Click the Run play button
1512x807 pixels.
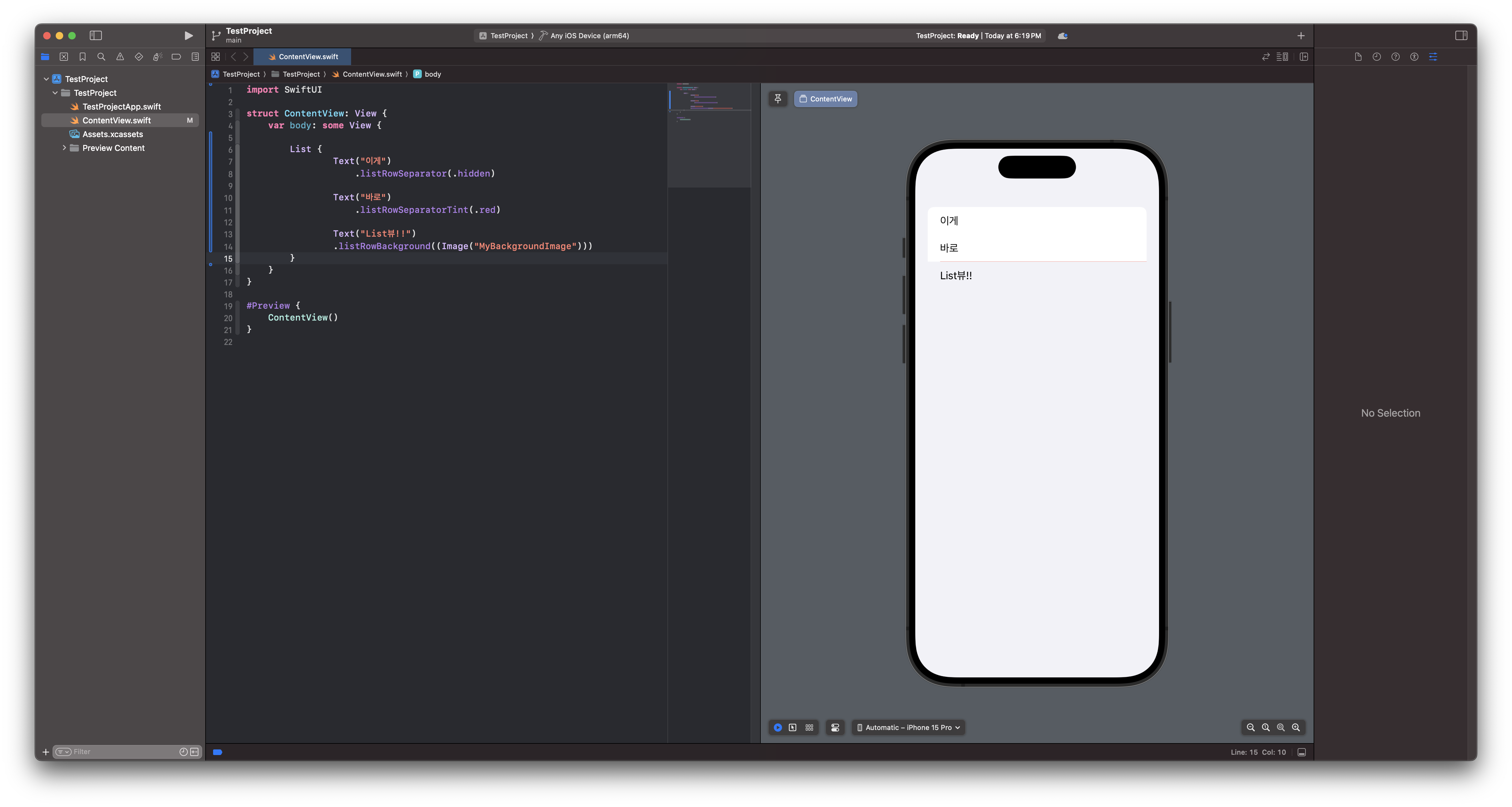[188, 36]
